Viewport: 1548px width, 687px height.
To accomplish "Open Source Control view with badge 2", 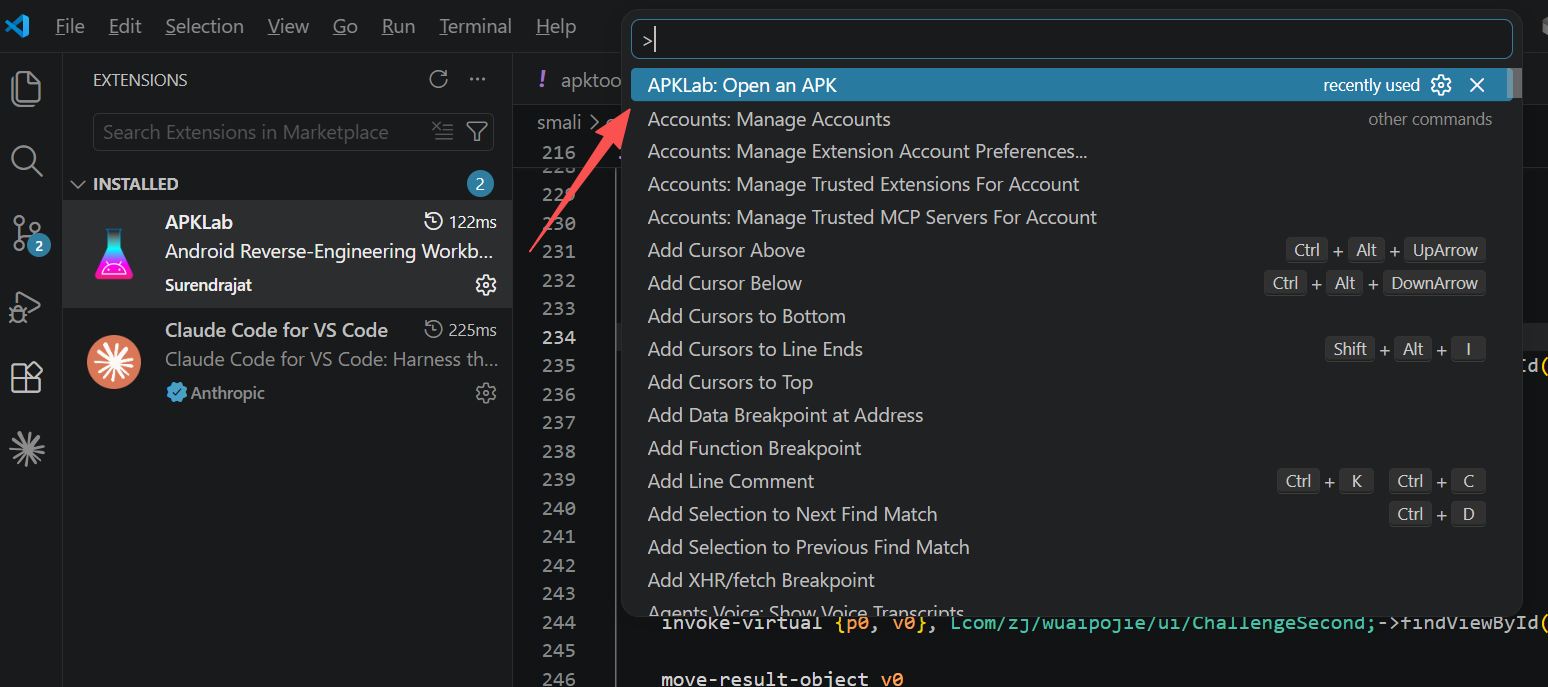I will pos(28,234).
